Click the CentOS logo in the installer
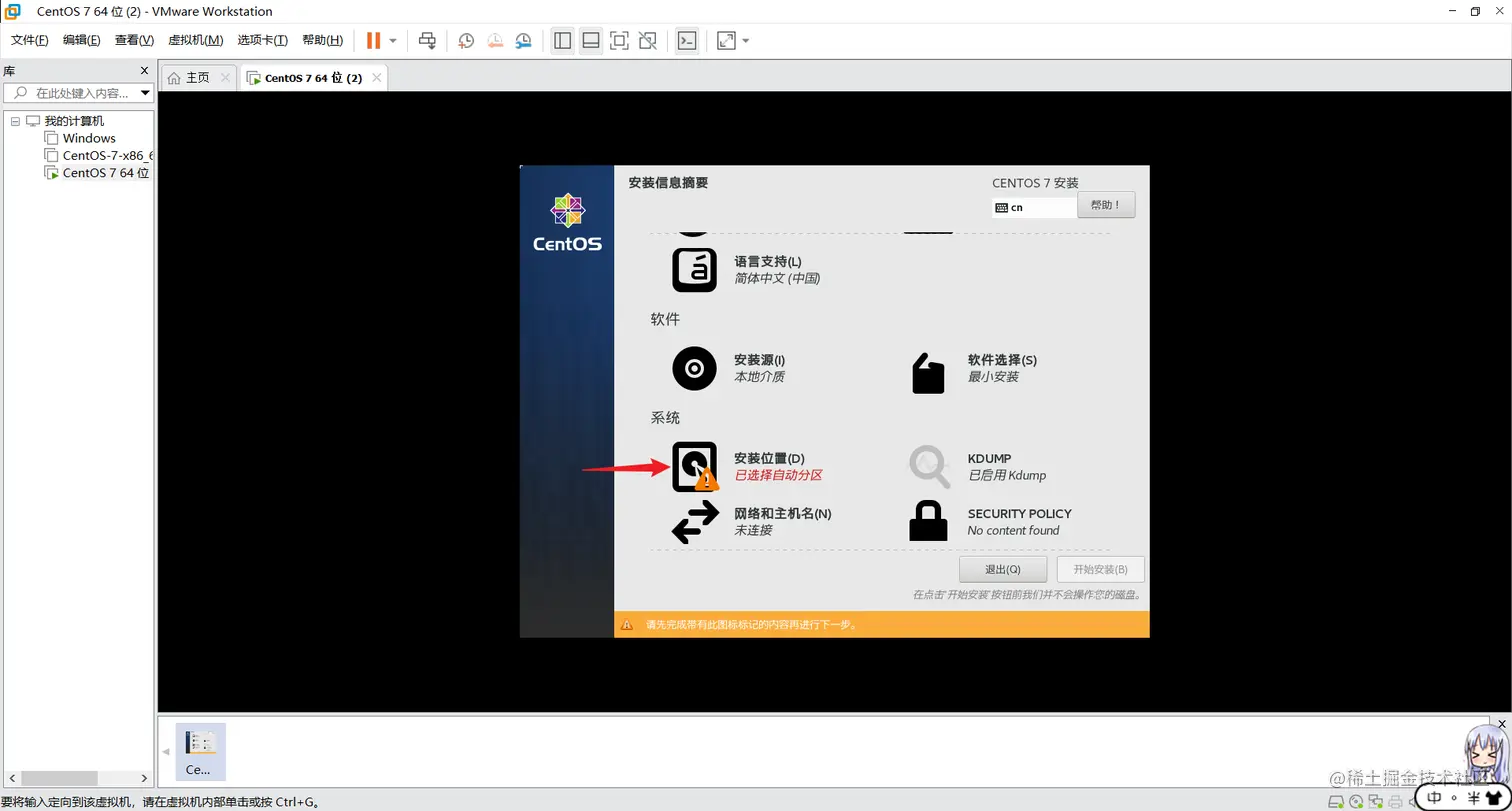Viewport: 1512px width, 811px height. 567,222
